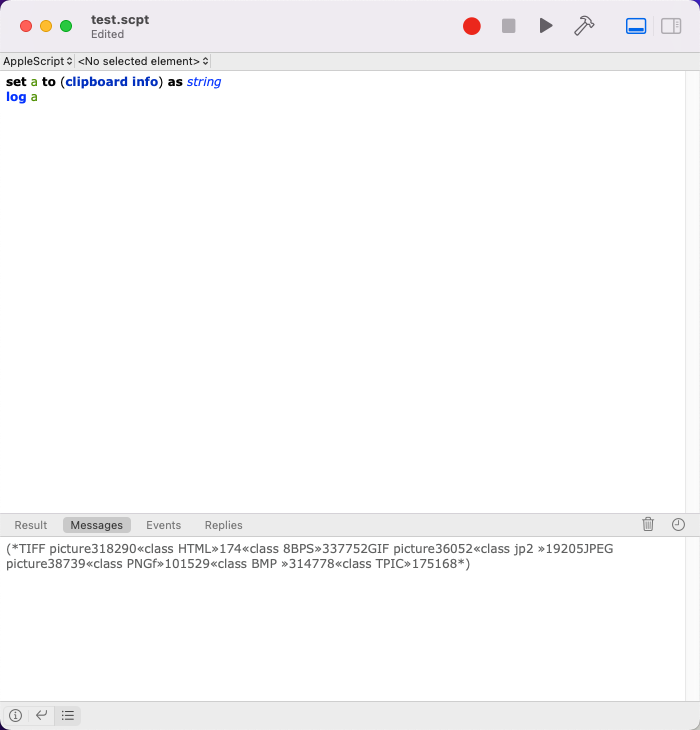Click the 'log a' script line
This screenshot has height=730, width=700.
[22, 97]
